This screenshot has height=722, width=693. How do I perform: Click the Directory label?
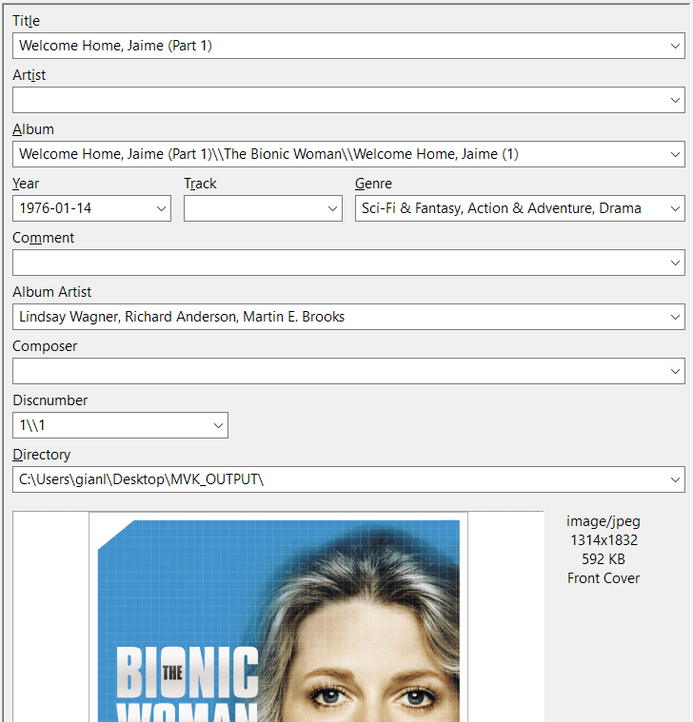41,455
